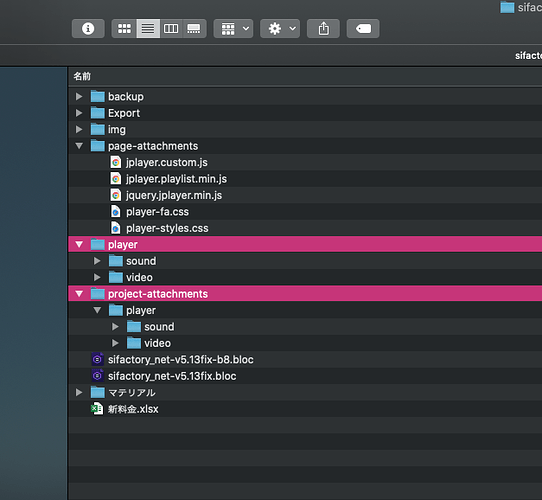Expand the Export folder triangle
This screenshot has height=500, width=542.
(x=79, y=113)
